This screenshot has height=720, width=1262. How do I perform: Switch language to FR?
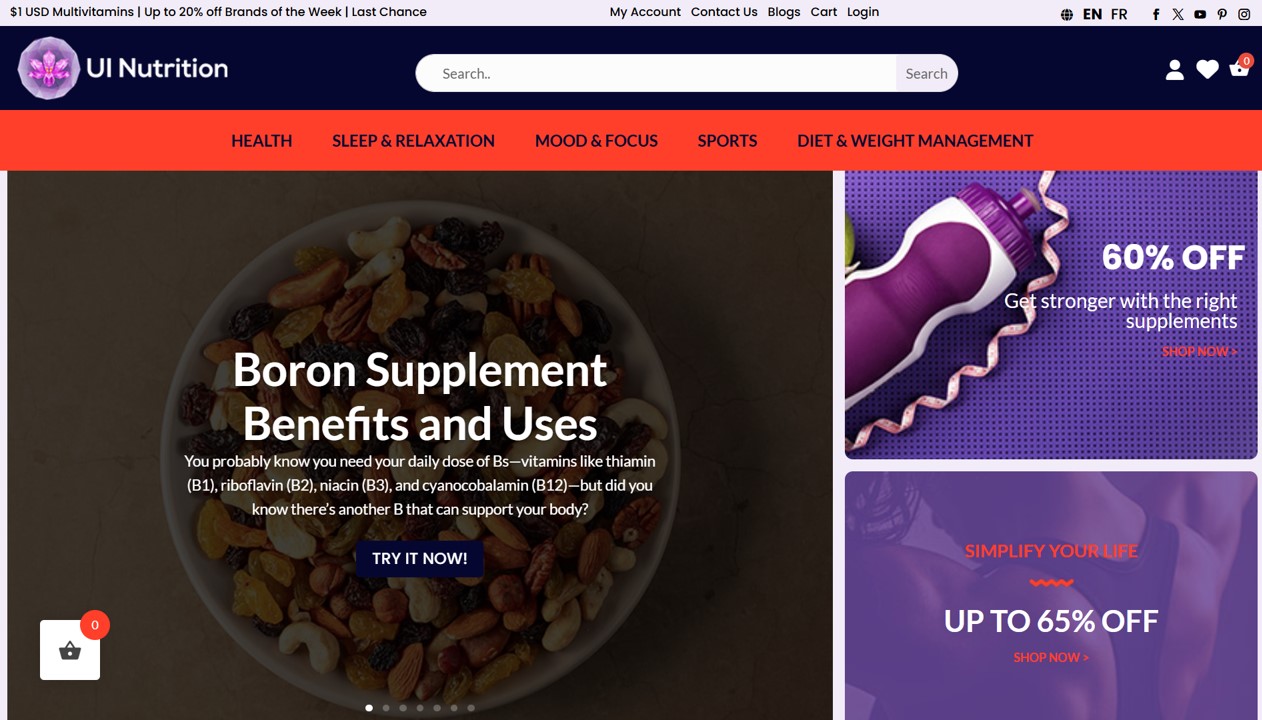1119,14
